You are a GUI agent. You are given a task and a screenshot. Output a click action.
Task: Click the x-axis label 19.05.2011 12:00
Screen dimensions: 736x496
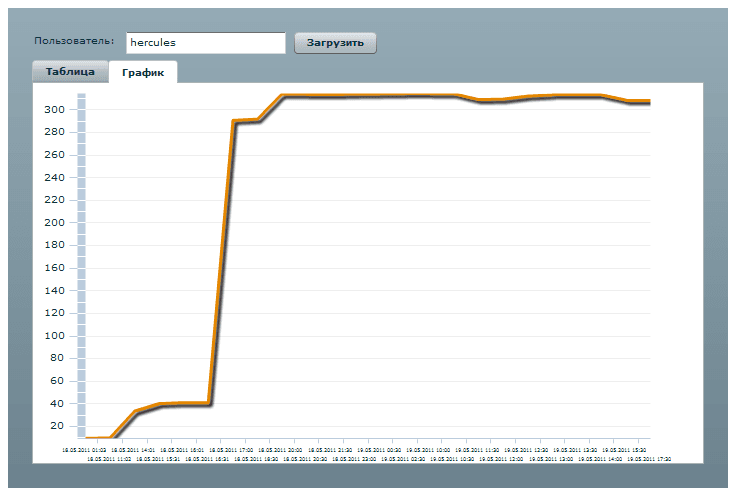coord(501,459)
